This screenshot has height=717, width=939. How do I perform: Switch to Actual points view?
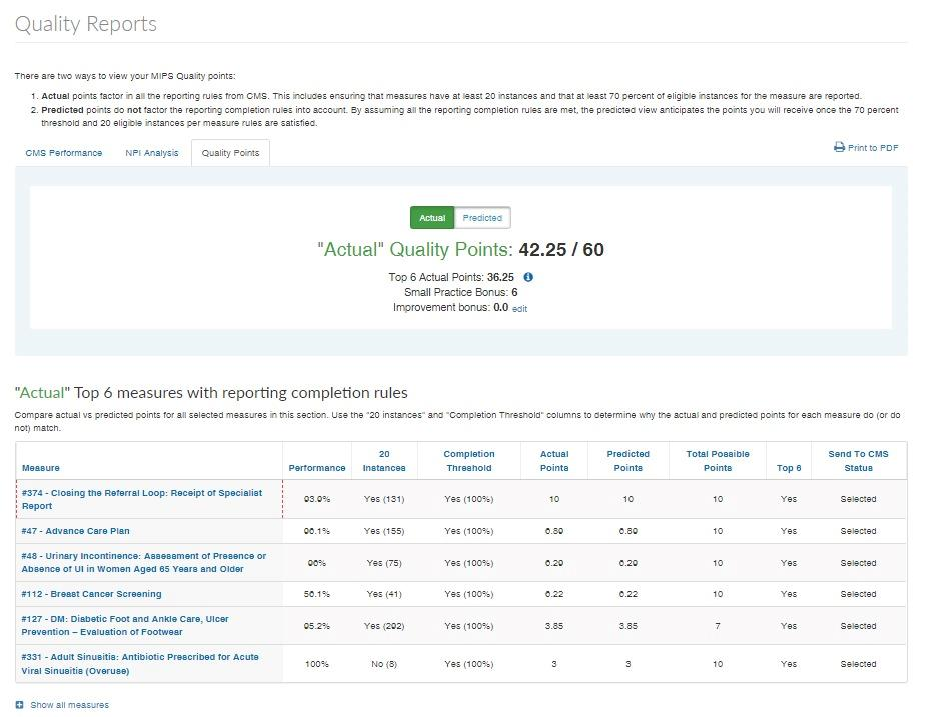[x=432, y=218]
